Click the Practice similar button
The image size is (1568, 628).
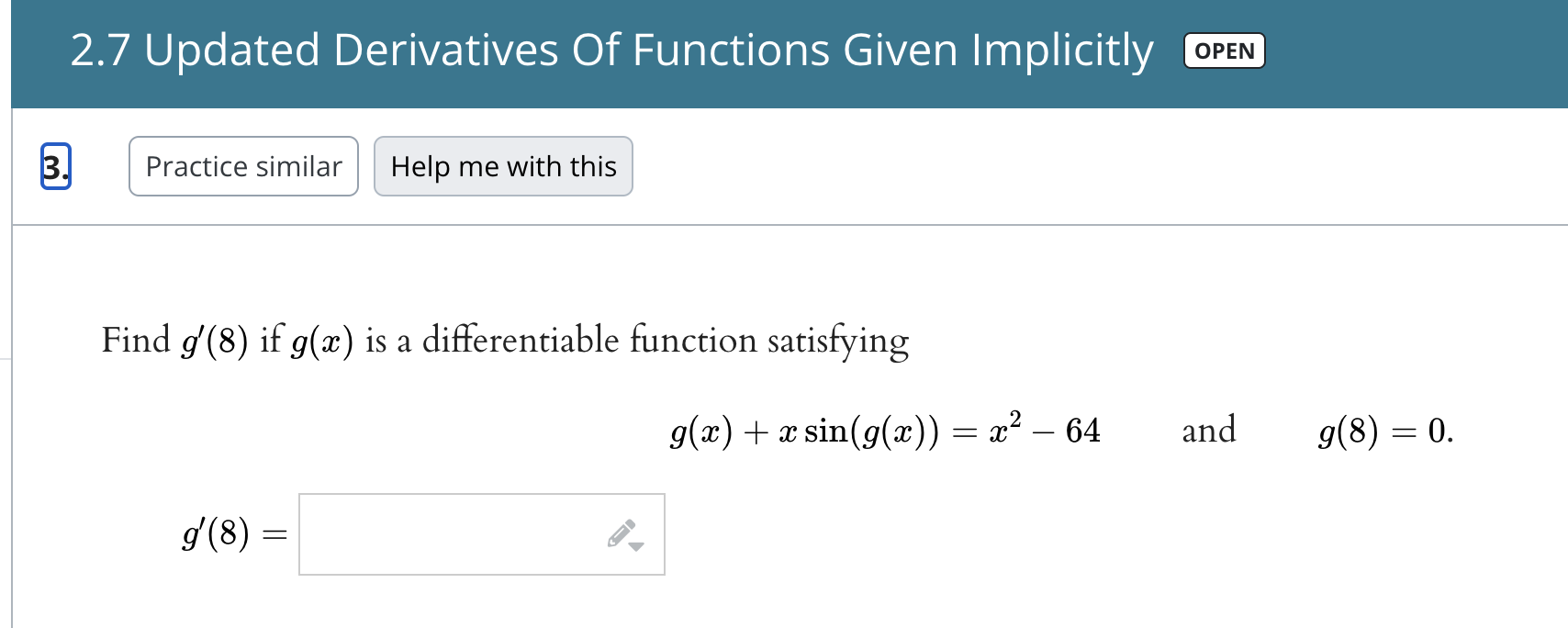coord(242,166)
